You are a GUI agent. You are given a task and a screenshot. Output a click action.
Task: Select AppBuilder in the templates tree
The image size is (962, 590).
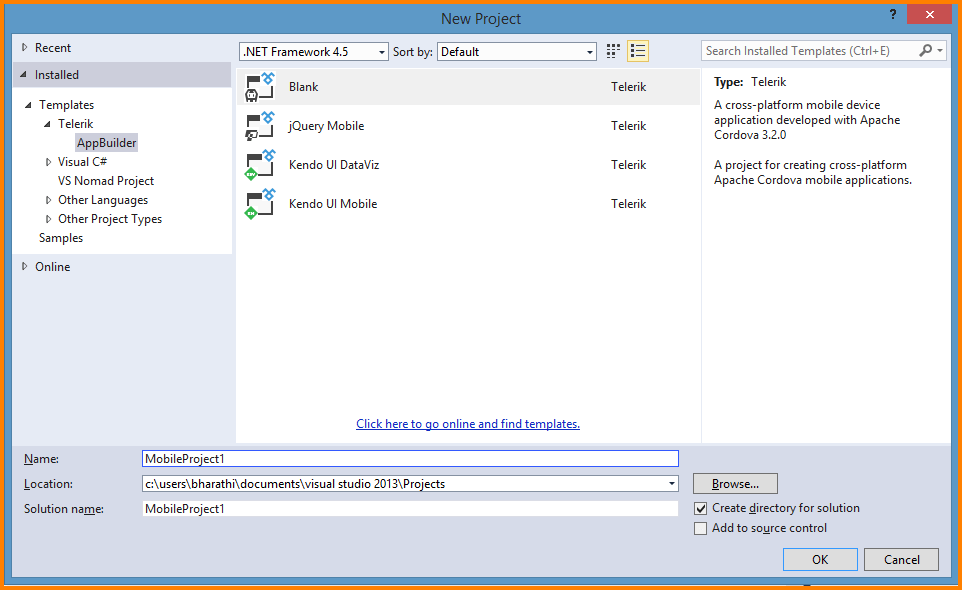[106, 143]
